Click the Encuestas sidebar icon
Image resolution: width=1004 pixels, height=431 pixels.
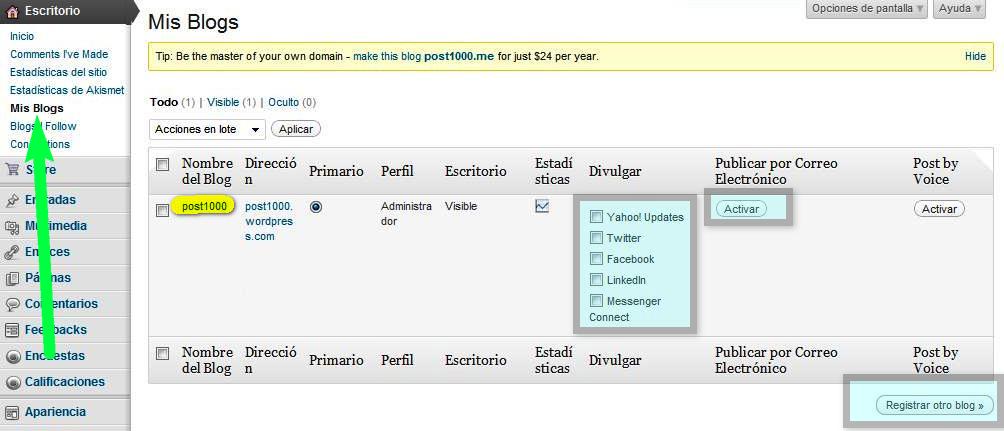click(12, 356)
